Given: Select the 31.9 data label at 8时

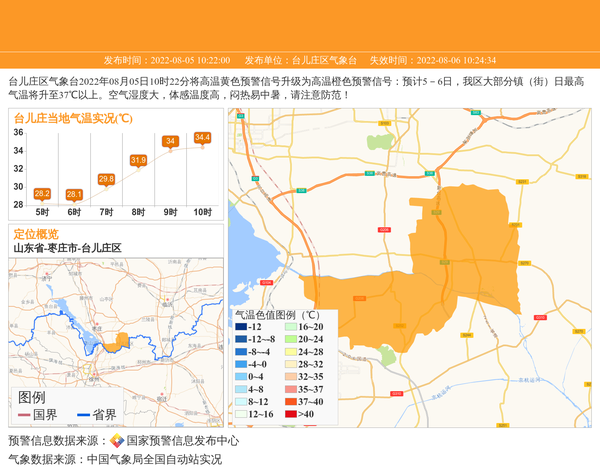Looking at the screenshot, I should click(138, 160).
